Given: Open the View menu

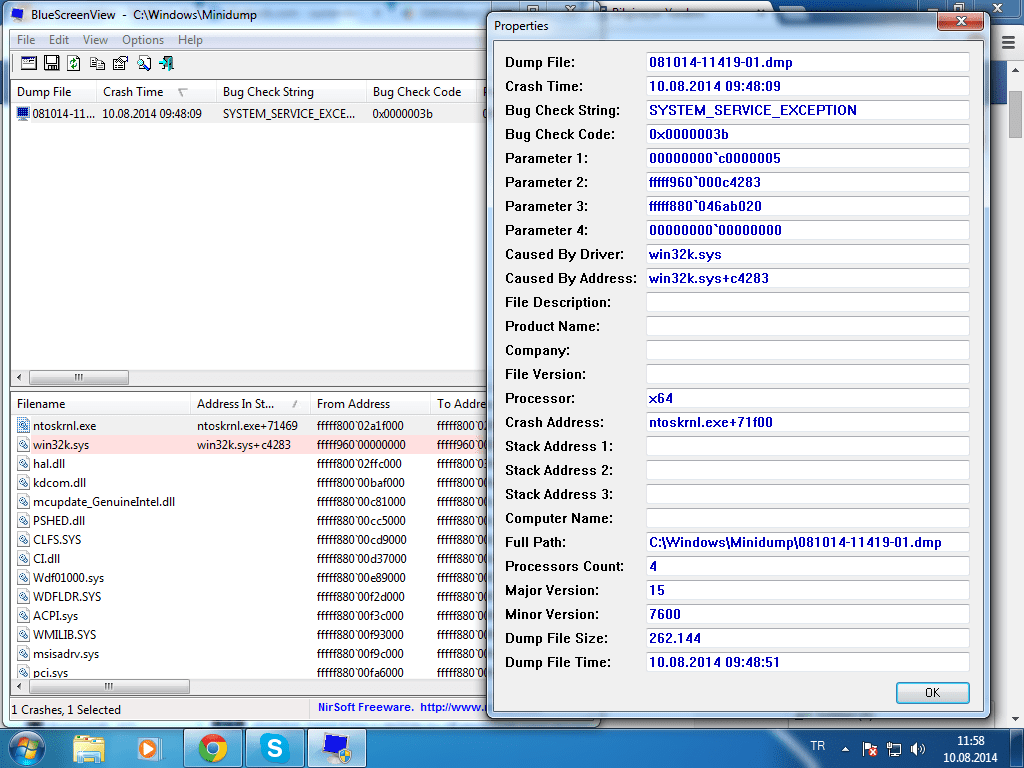Looking at the screenshot, I should click(95, 40).
